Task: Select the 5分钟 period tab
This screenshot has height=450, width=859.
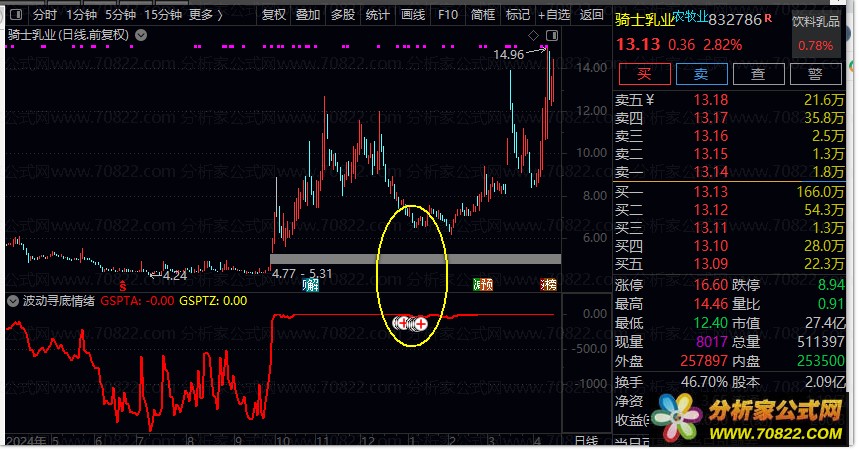Action: (121, 15)
